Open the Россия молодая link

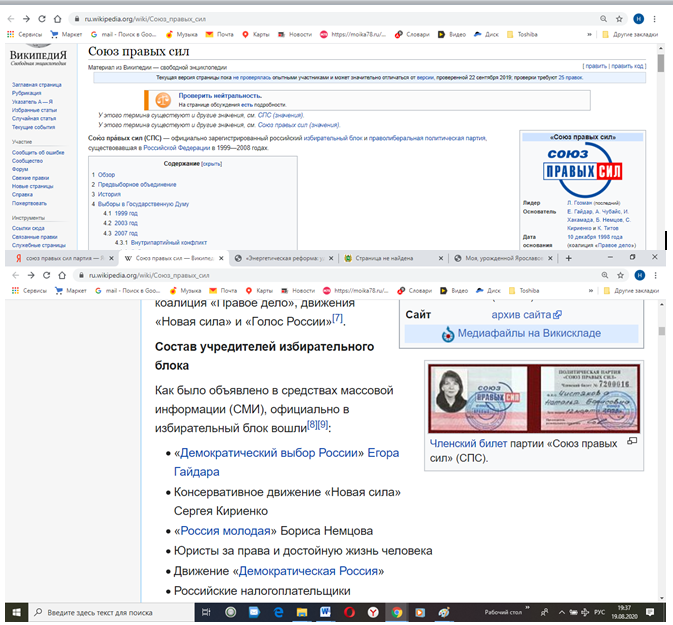tap(225, 531)
